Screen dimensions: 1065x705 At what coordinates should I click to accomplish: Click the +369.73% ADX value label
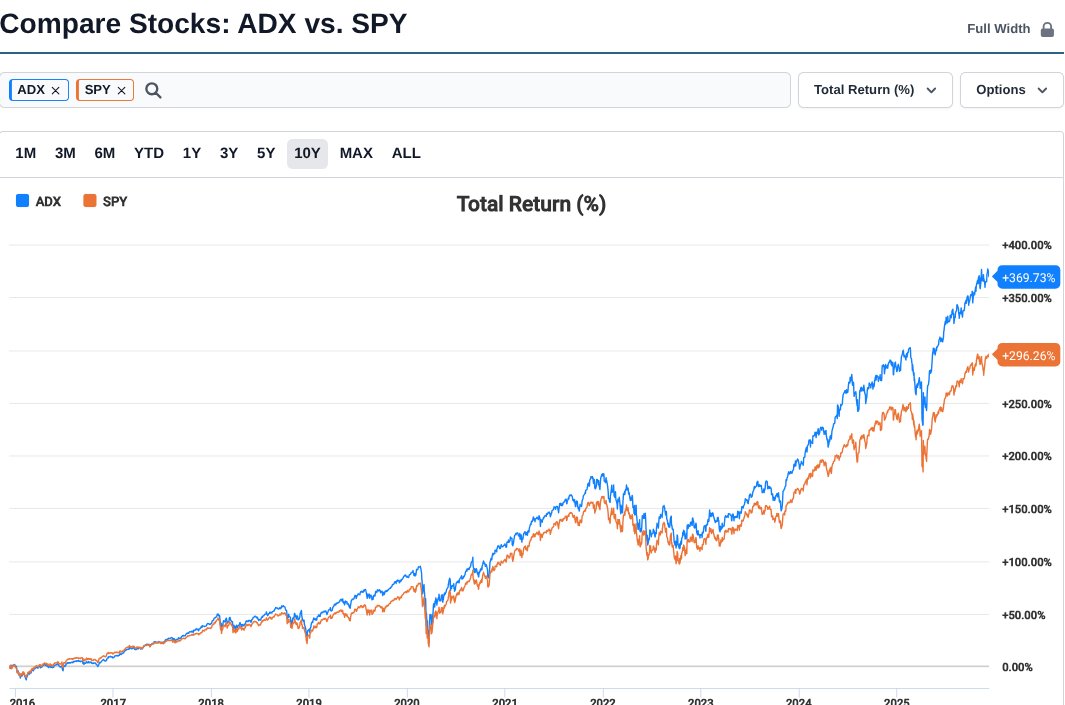(x=1027, y=277)
